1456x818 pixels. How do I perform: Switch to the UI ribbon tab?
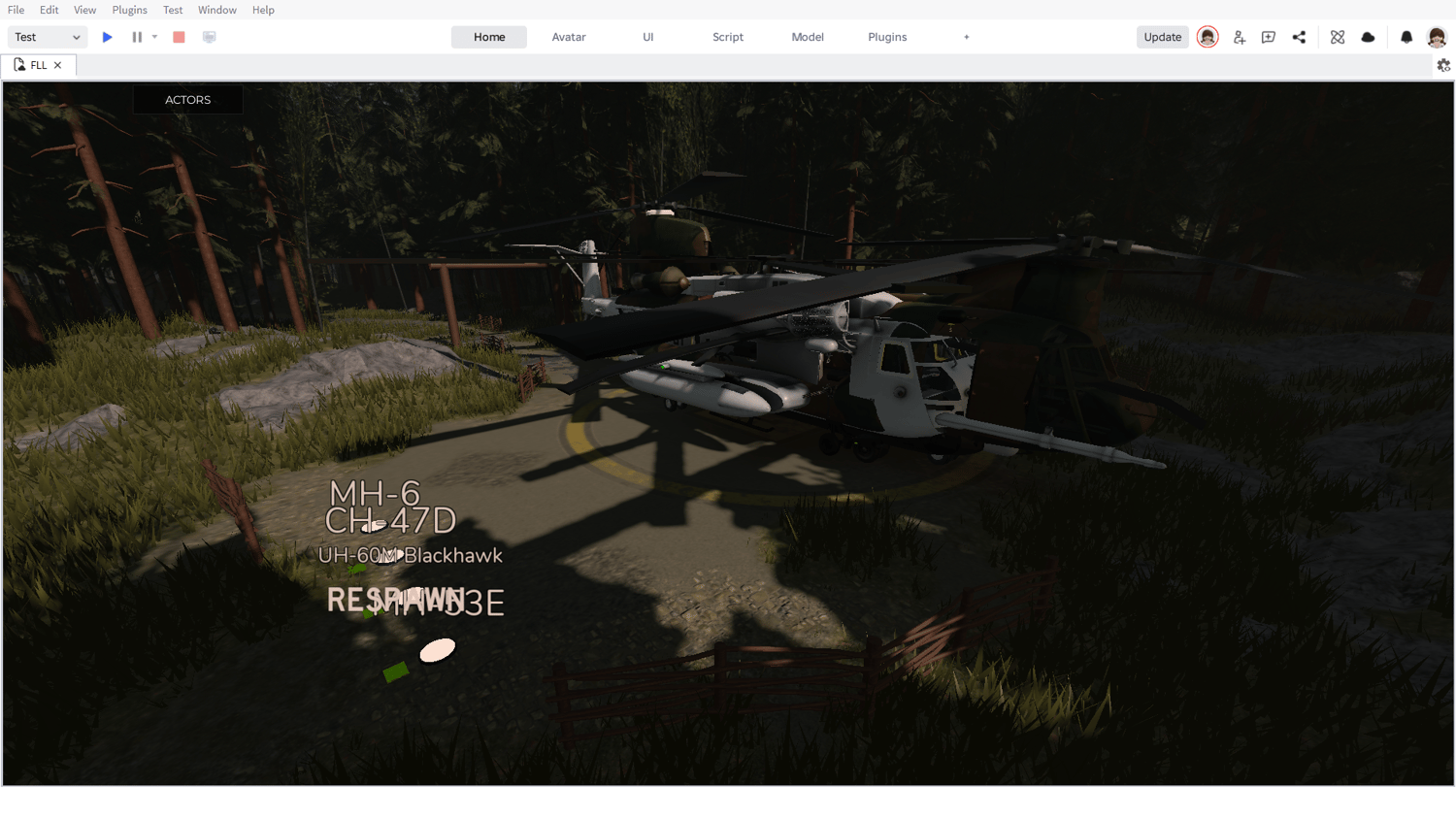tap(648, 37)
